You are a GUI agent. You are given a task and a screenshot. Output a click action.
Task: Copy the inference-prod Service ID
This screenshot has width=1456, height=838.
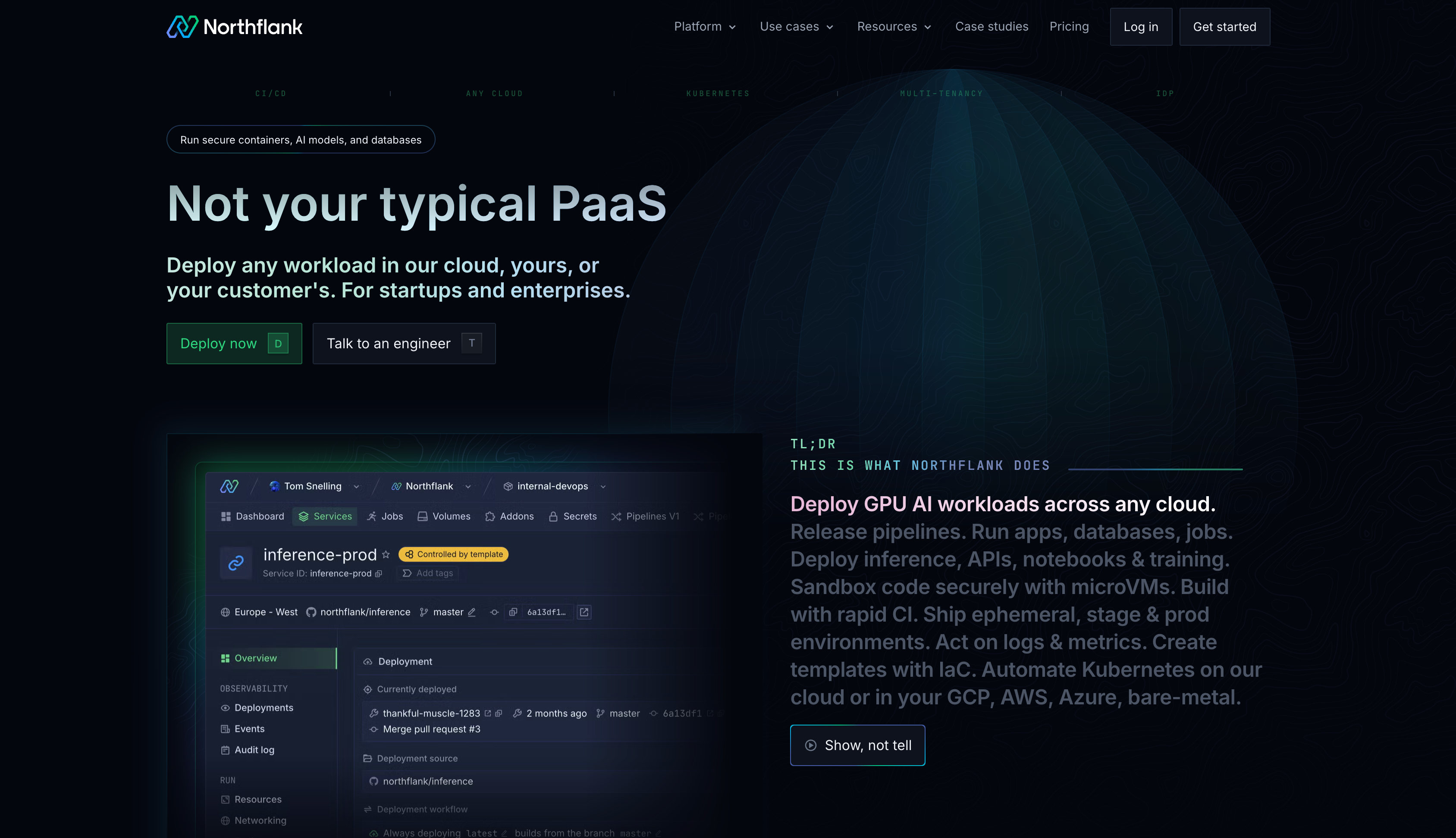tap(378, 573)
